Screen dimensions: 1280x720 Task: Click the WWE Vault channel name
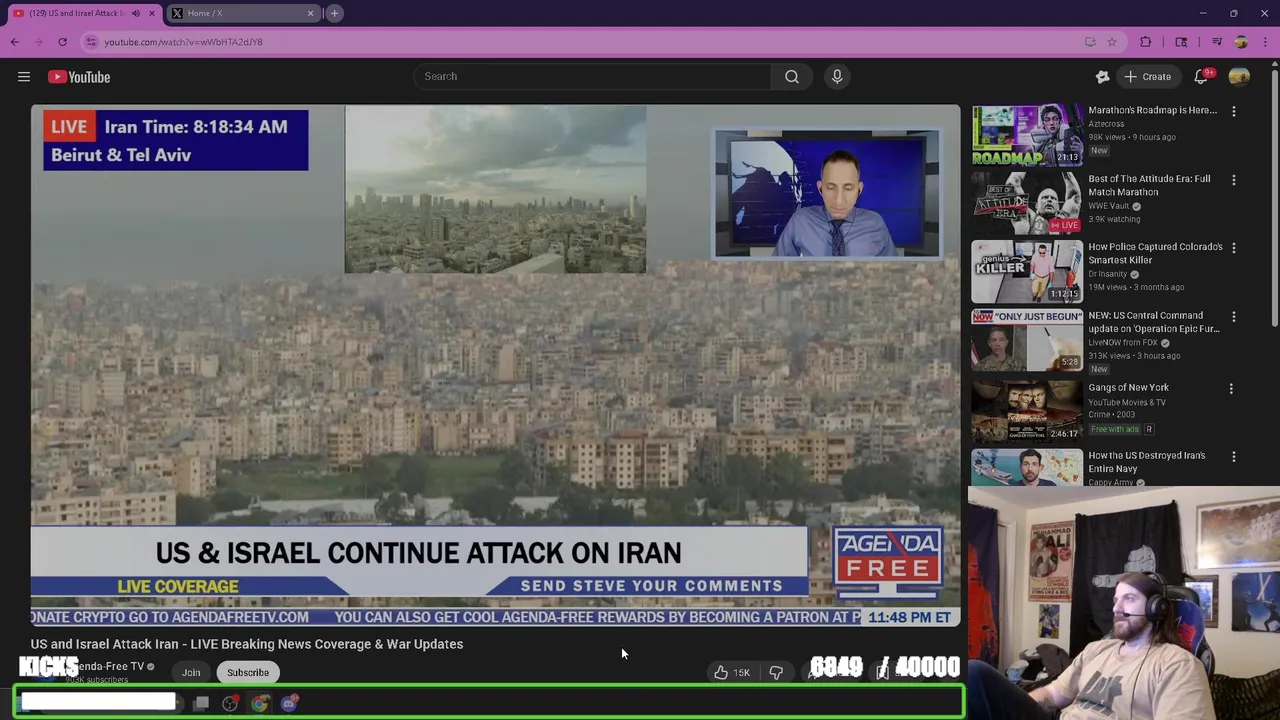(x=1109, y=206)
